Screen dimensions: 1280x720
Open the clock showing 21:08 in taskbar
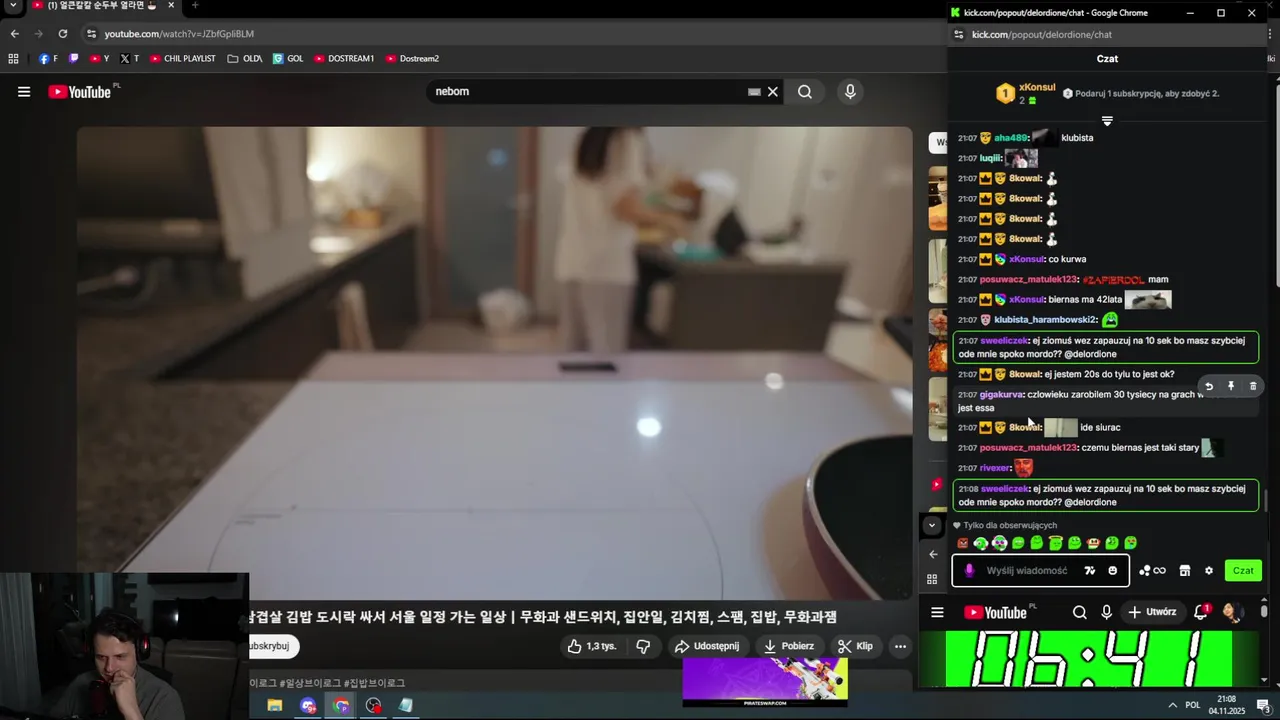(1225, 705)
